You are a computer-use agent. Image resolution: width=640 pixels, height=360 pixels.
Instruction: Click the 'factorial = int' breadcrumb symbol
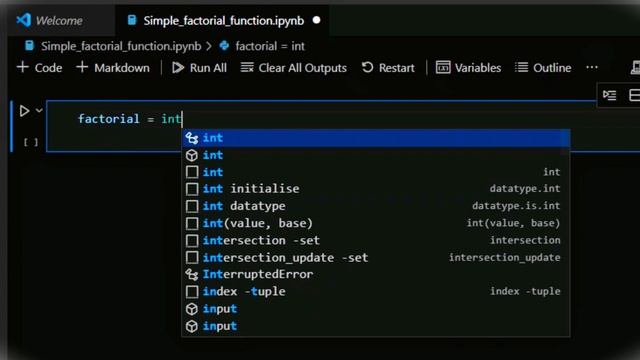[270, 46]
